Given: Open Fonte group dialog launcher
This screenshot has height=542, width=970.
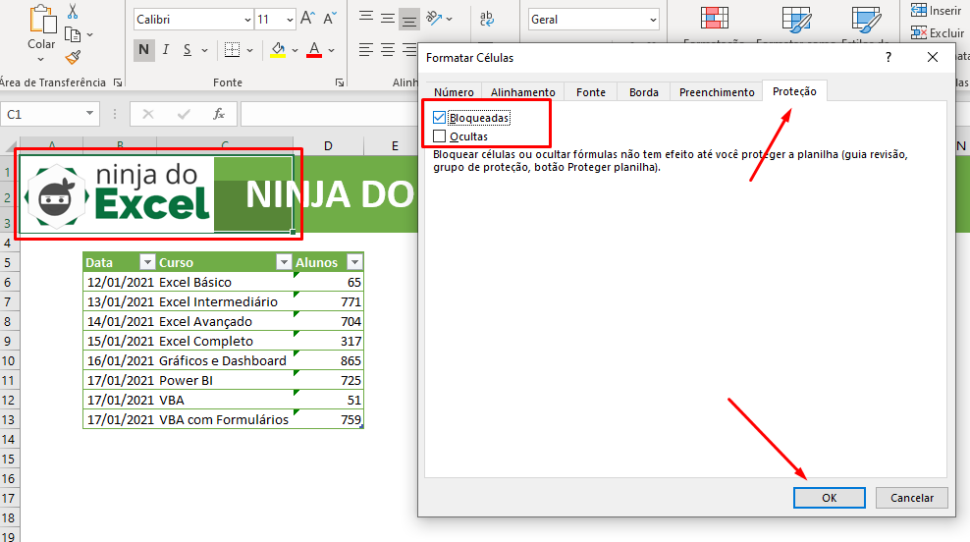Looking at the screenshot, I should coord(340,82).
